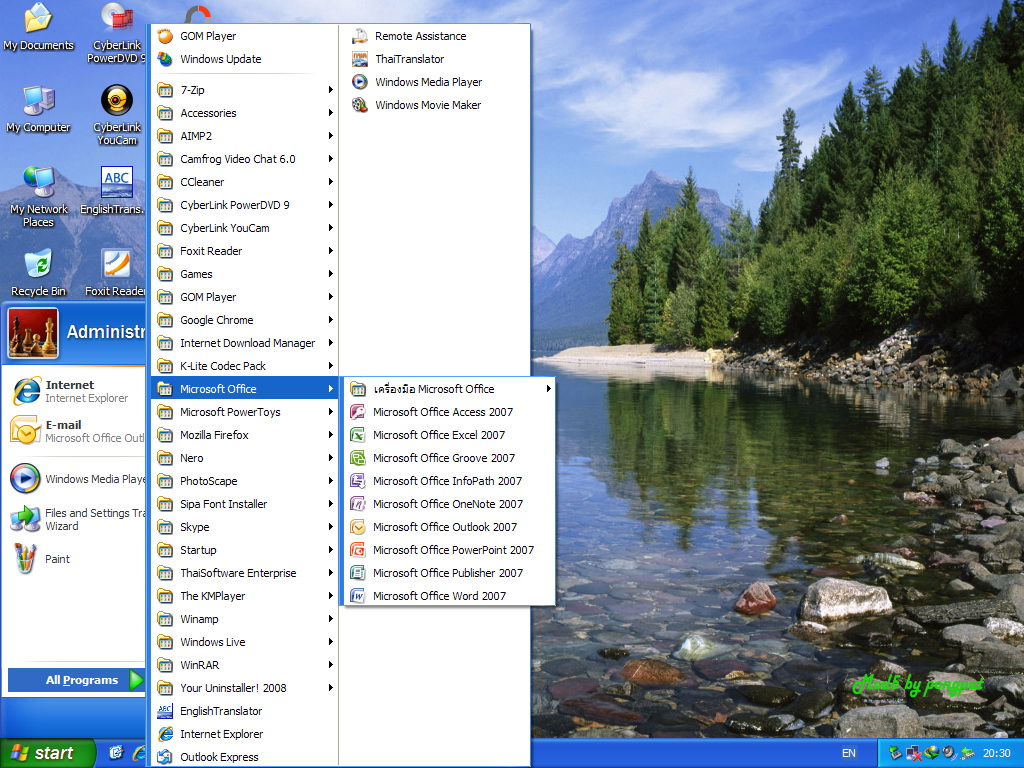This screenshot has width=1024, height=768.
Task: Open Windows Media Player in recent programs list
Action: coord(77,479)
